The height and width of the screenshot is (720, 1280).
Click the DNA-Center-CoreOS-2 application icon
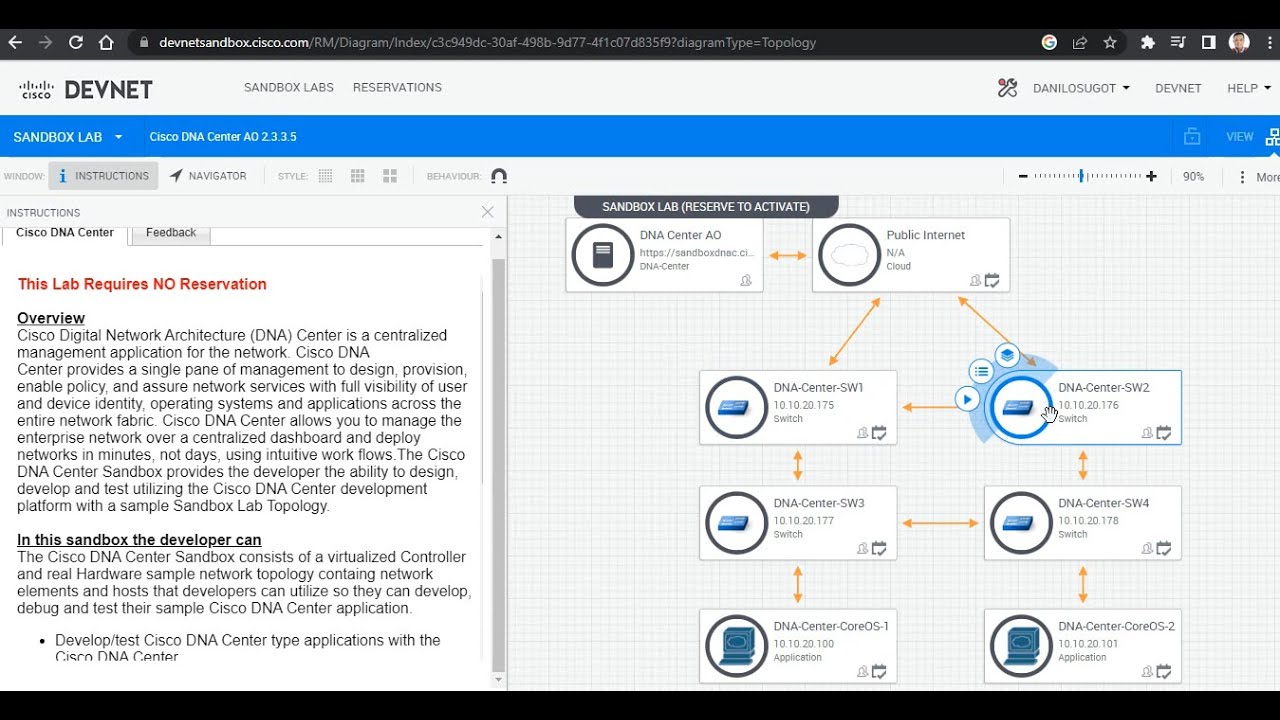tap(1021, 646)
